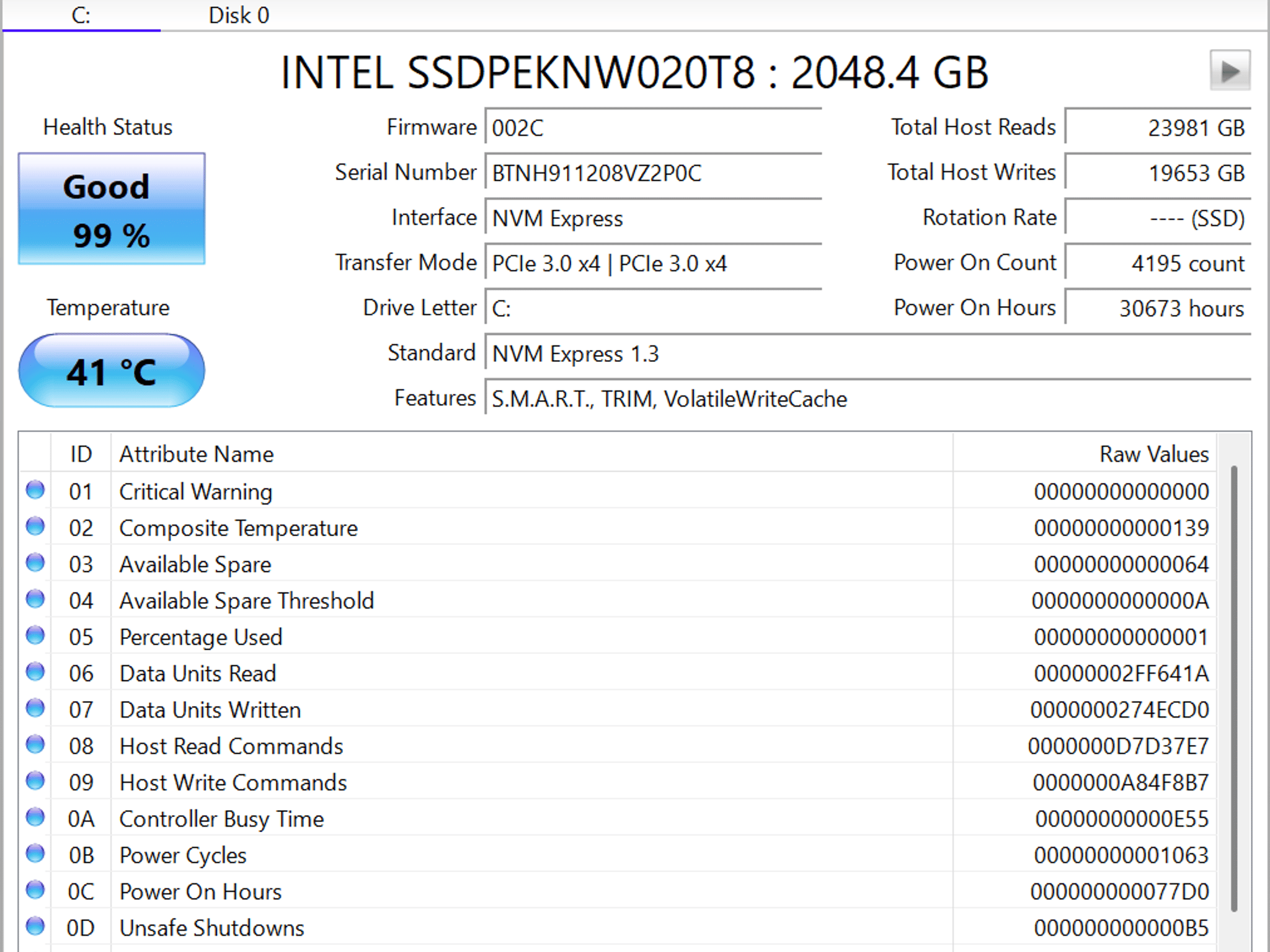Click the status dot for Available Spare row 03
Image resolution: width=1270 pixels, height=952 pixels.
[x=35, y=563]
